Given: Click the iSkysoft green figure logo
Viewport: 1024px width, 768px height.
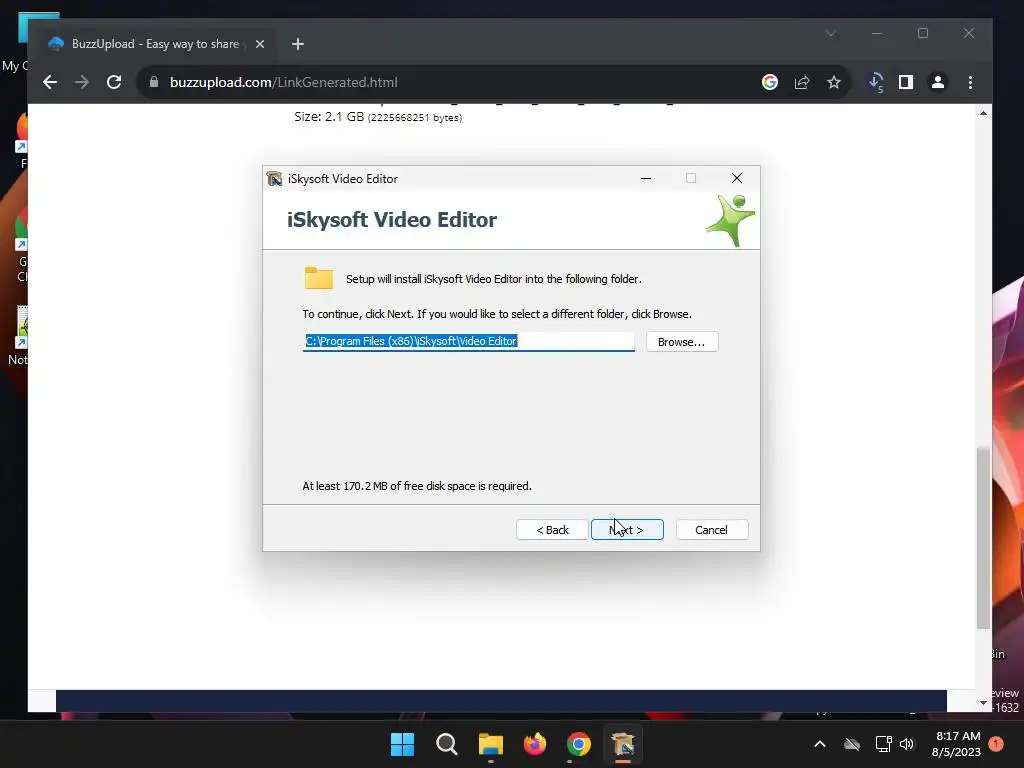Looking at the screenshot, I should click(731, 221).
